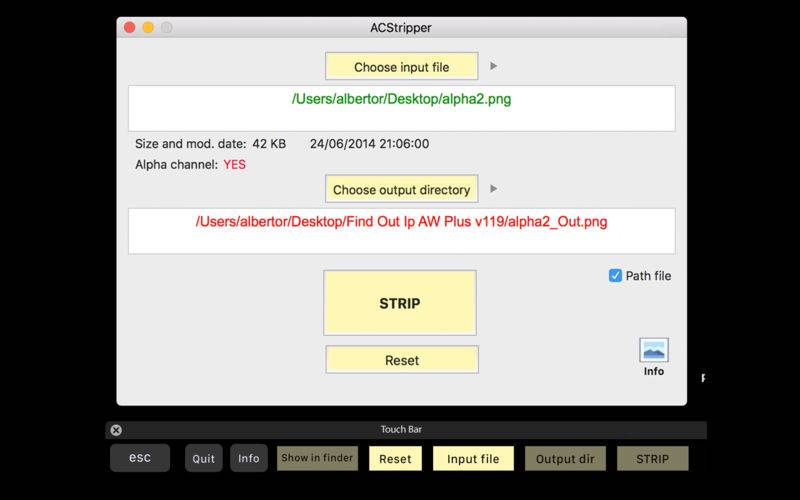Click the Choose output directory button
The width and height of the screenshot is (800, 500).
click(x=402, y=189)
